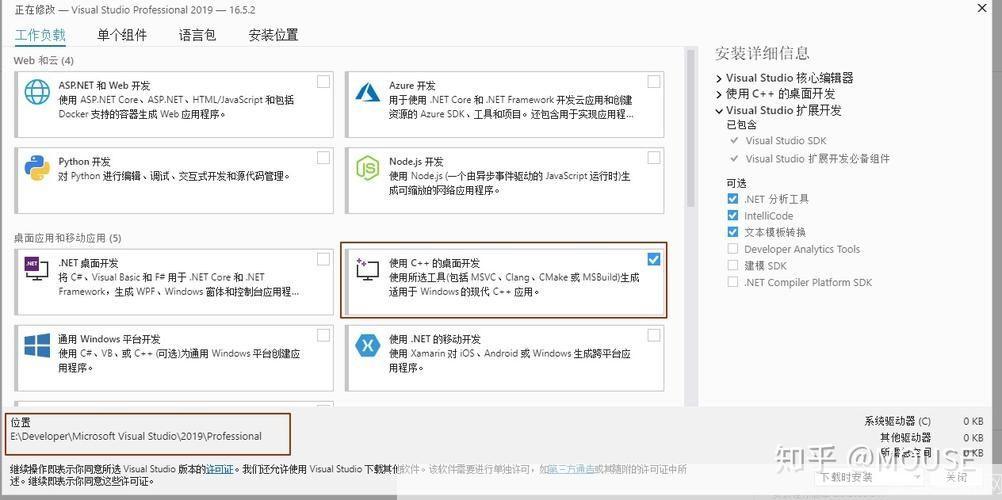
Task: Expand 使用 C++ 的桌面开发 details
Action: [720, 94]
